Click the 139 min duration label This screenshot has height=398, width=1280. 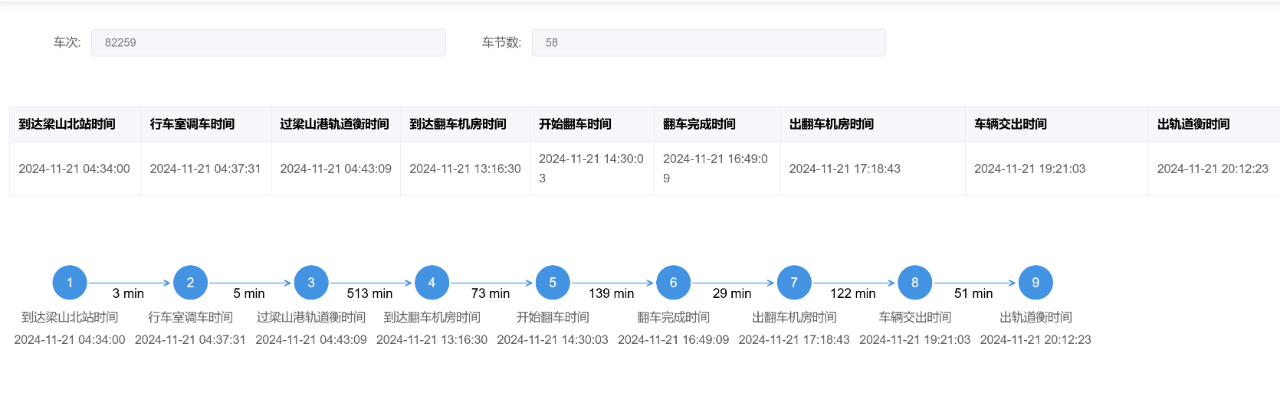pos(611,294)
